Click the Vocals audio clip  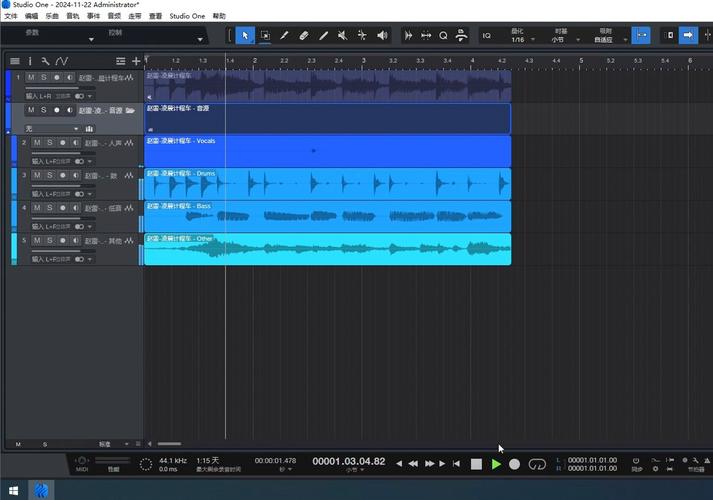pos(327,151)
